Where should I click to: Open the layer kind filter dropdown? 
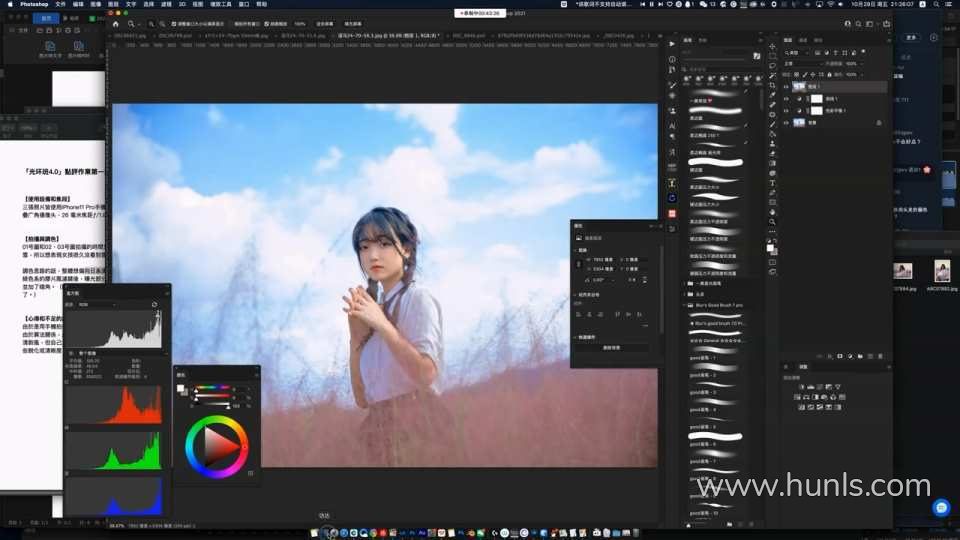coord(797,53)
